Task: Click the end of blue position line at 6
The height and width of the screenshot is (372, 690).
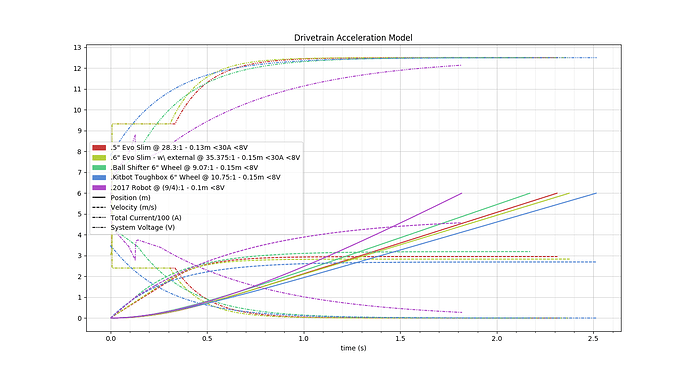Action: coord(596,193)
